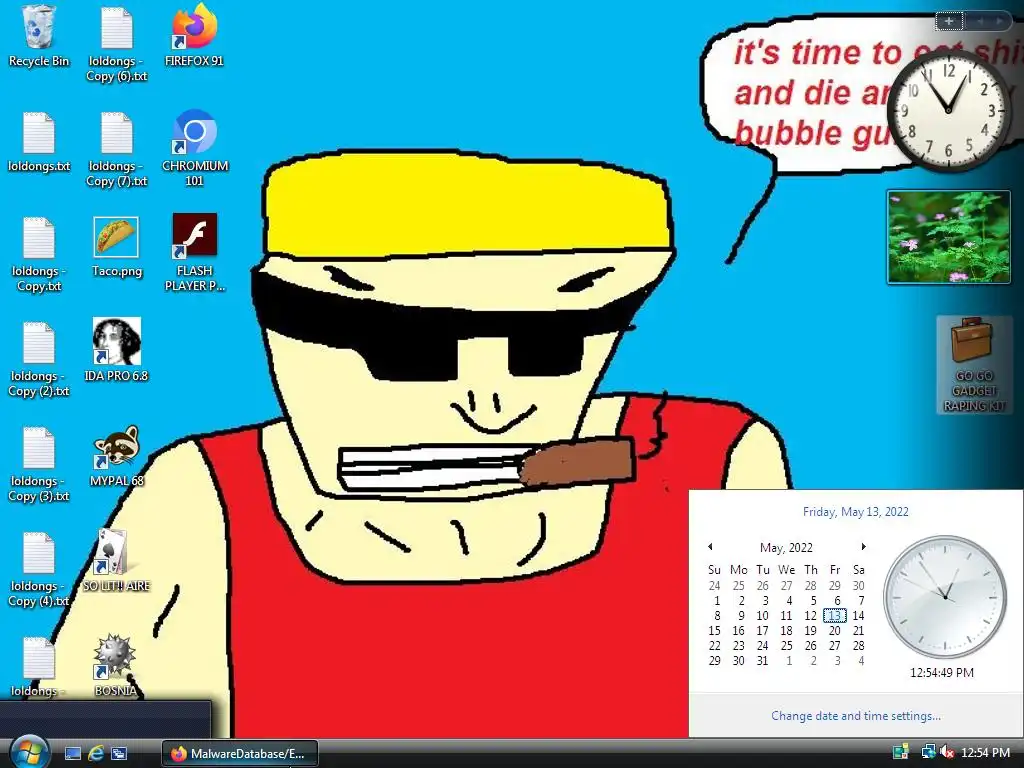Switch to the MalwareDatabase Firefox taskbar button
This screenshot has height=768, width=1024.
240,754
